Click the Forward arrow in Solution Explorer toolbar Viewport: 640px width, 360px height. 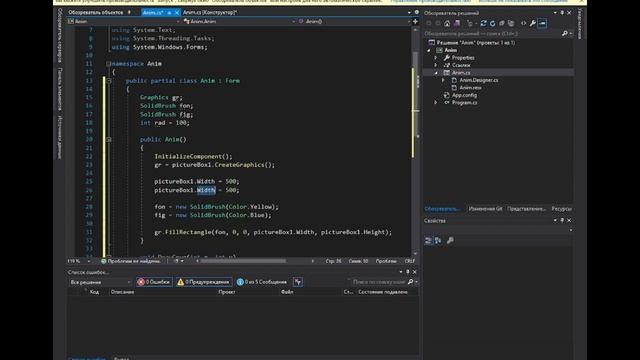pyautogui.click(x=438, y=23)
